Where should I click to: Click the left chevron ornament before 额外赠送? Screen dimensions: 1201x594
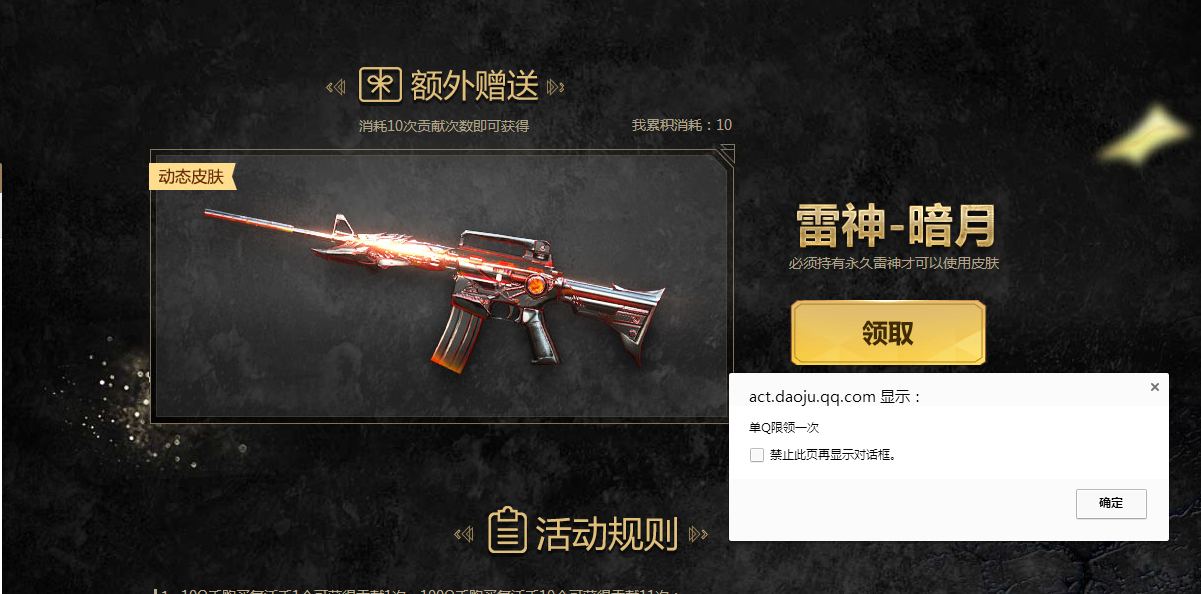337,87
